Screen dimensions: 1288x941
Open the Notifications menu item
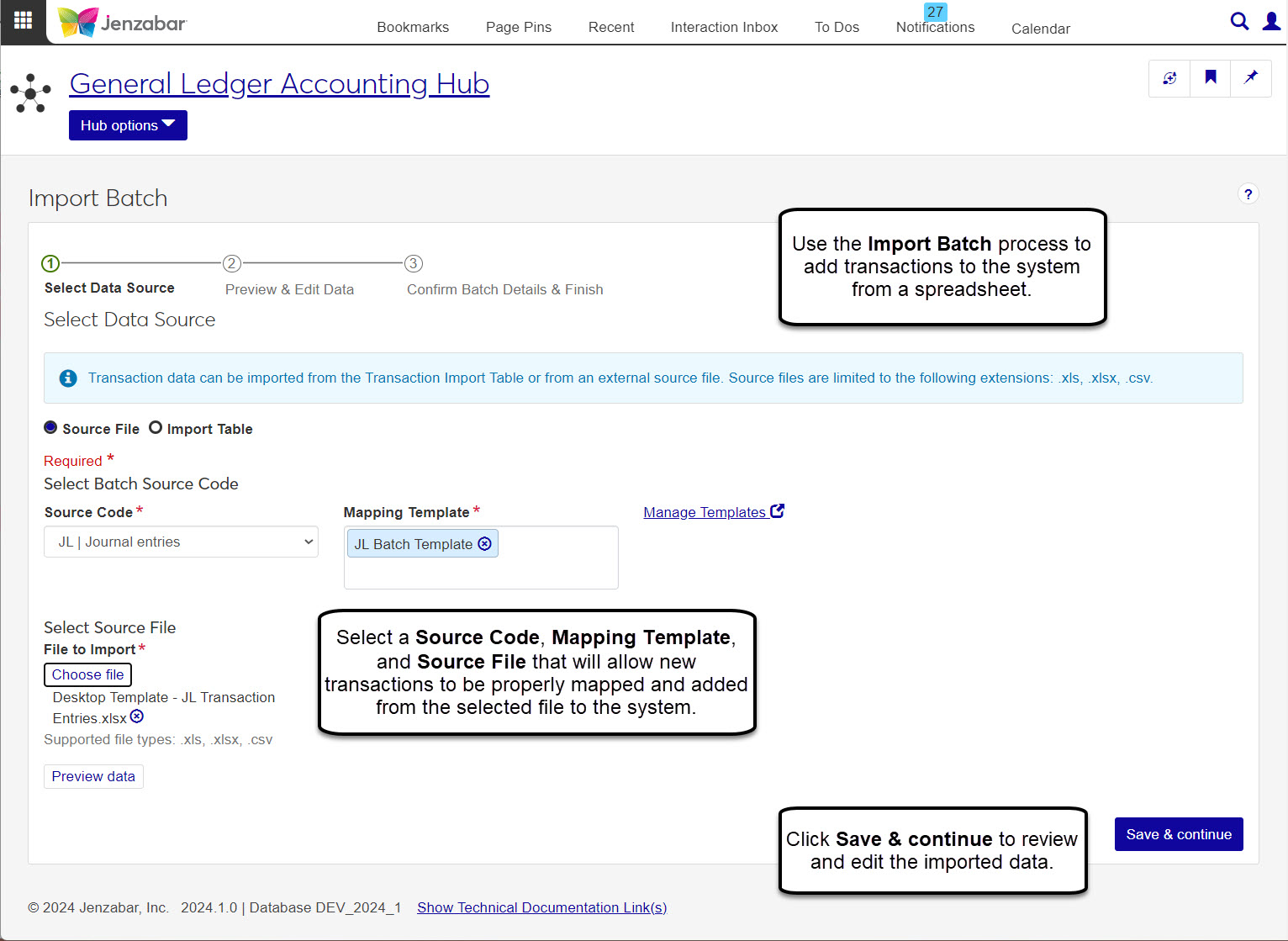pyautogui.click(x=935, y=27)
